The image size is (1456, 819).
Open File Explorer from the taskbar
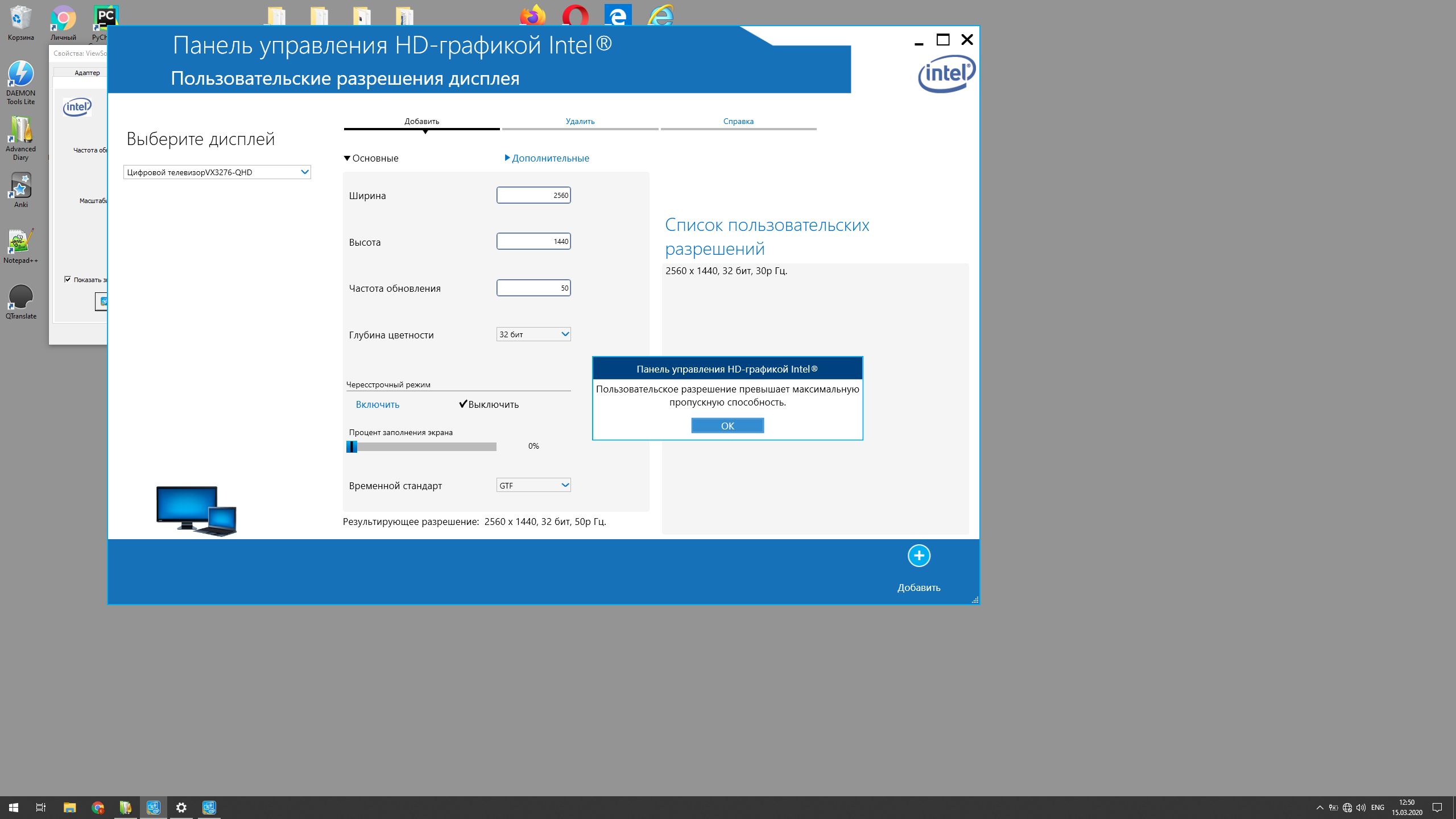click(x=69, y=808)
